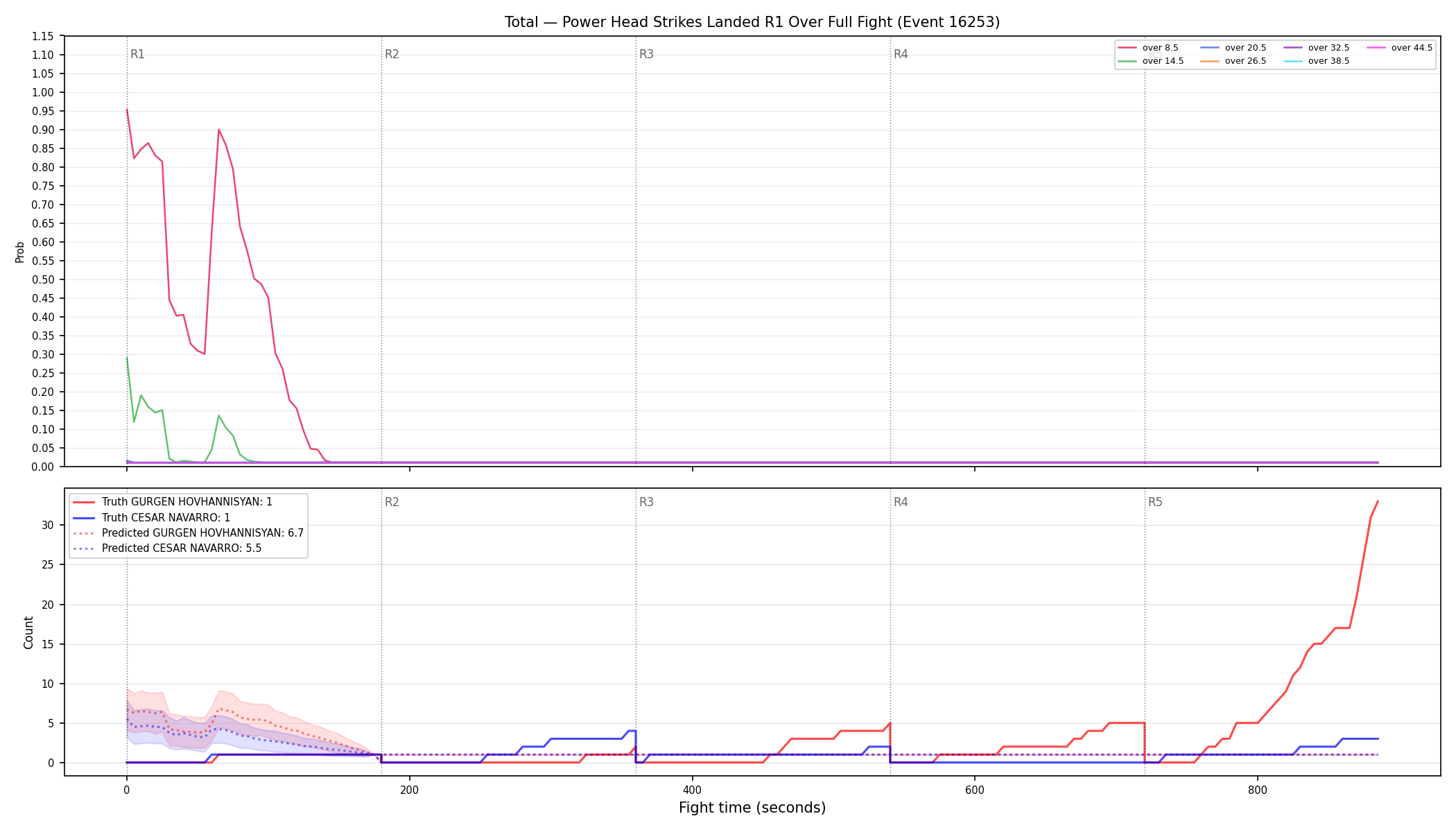Click the 0.30 tick on Prob axis
The width and height of the screenshot is (1456, 832).
point(43,355)
